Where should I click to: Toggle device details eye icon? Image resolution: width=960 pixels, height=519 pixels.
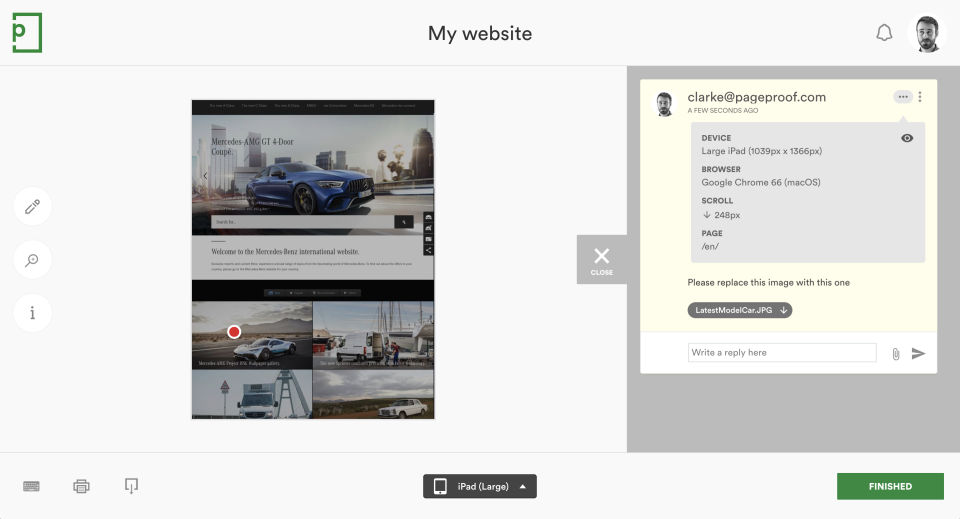click(x=907, y=138)
